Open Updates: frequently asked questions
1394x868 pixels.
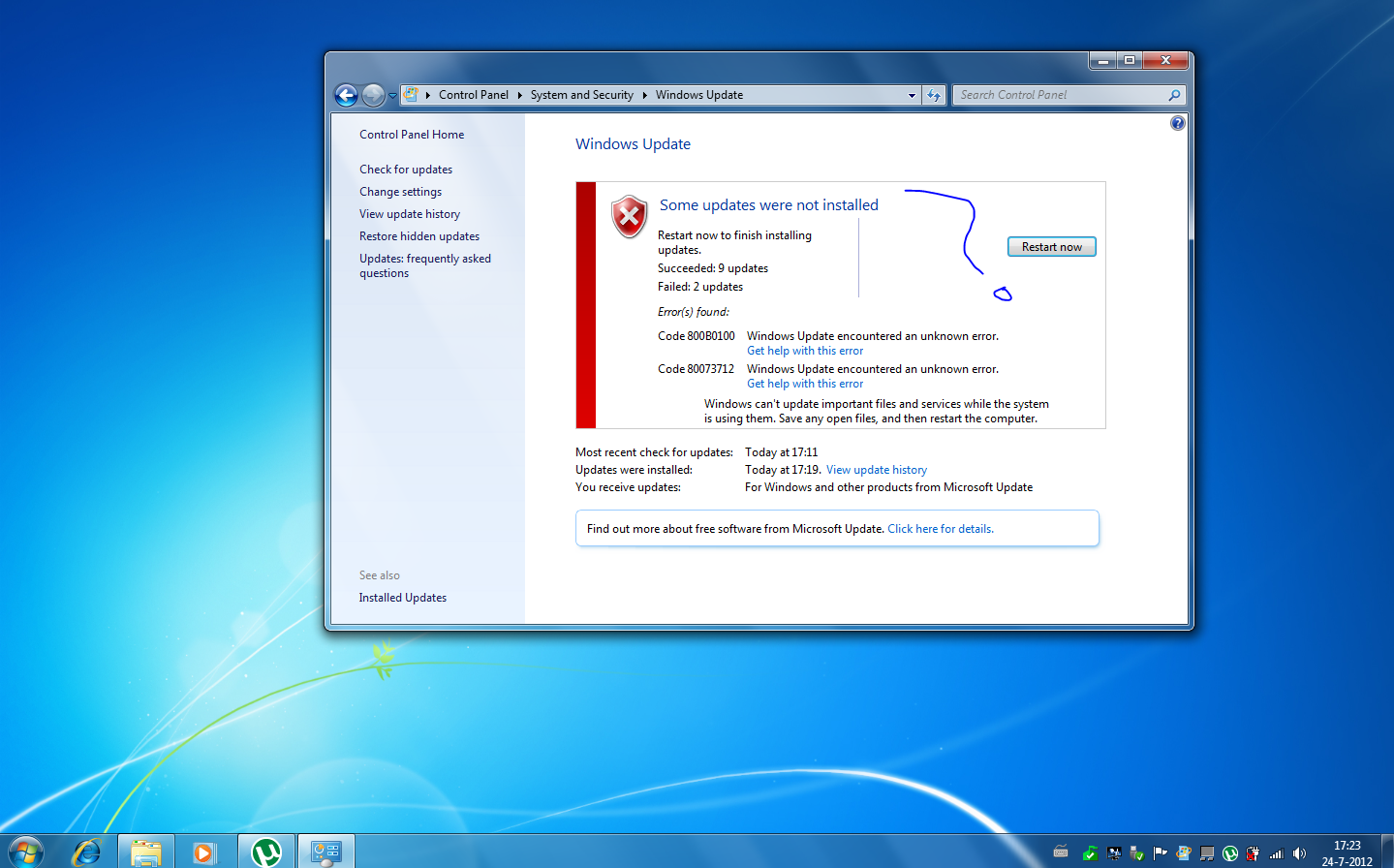click(x=425, y=265)
